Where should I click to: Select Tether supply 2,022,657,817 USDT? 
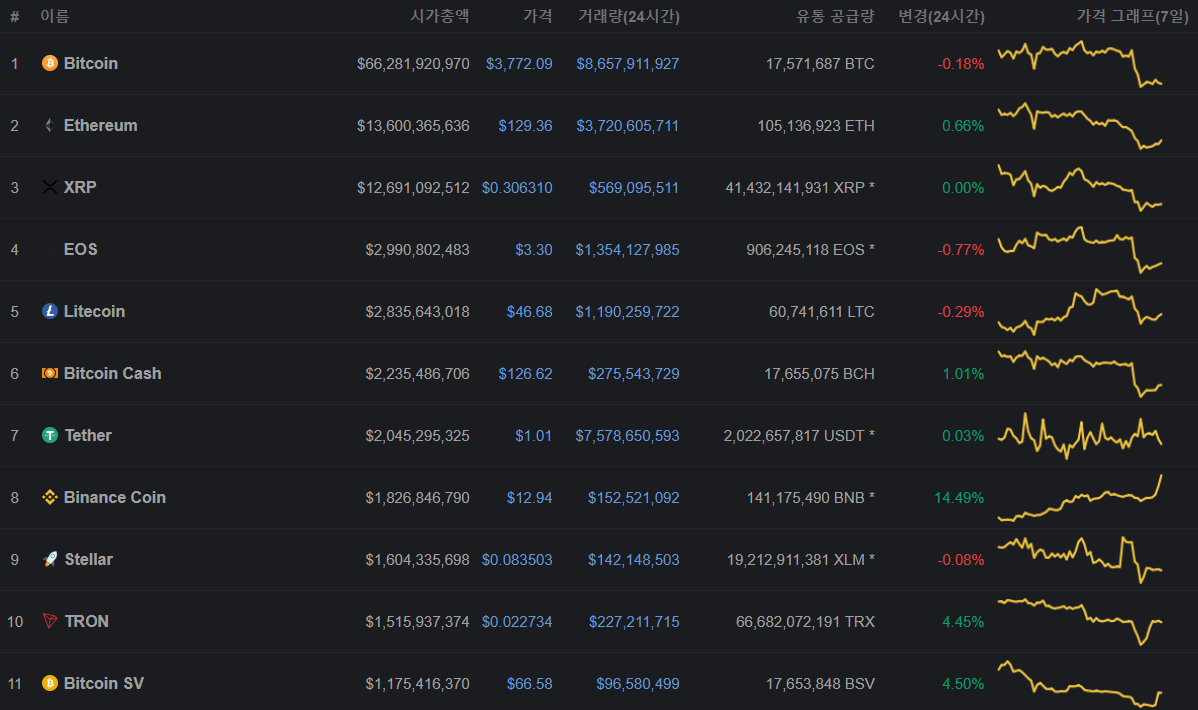point(799,436)
